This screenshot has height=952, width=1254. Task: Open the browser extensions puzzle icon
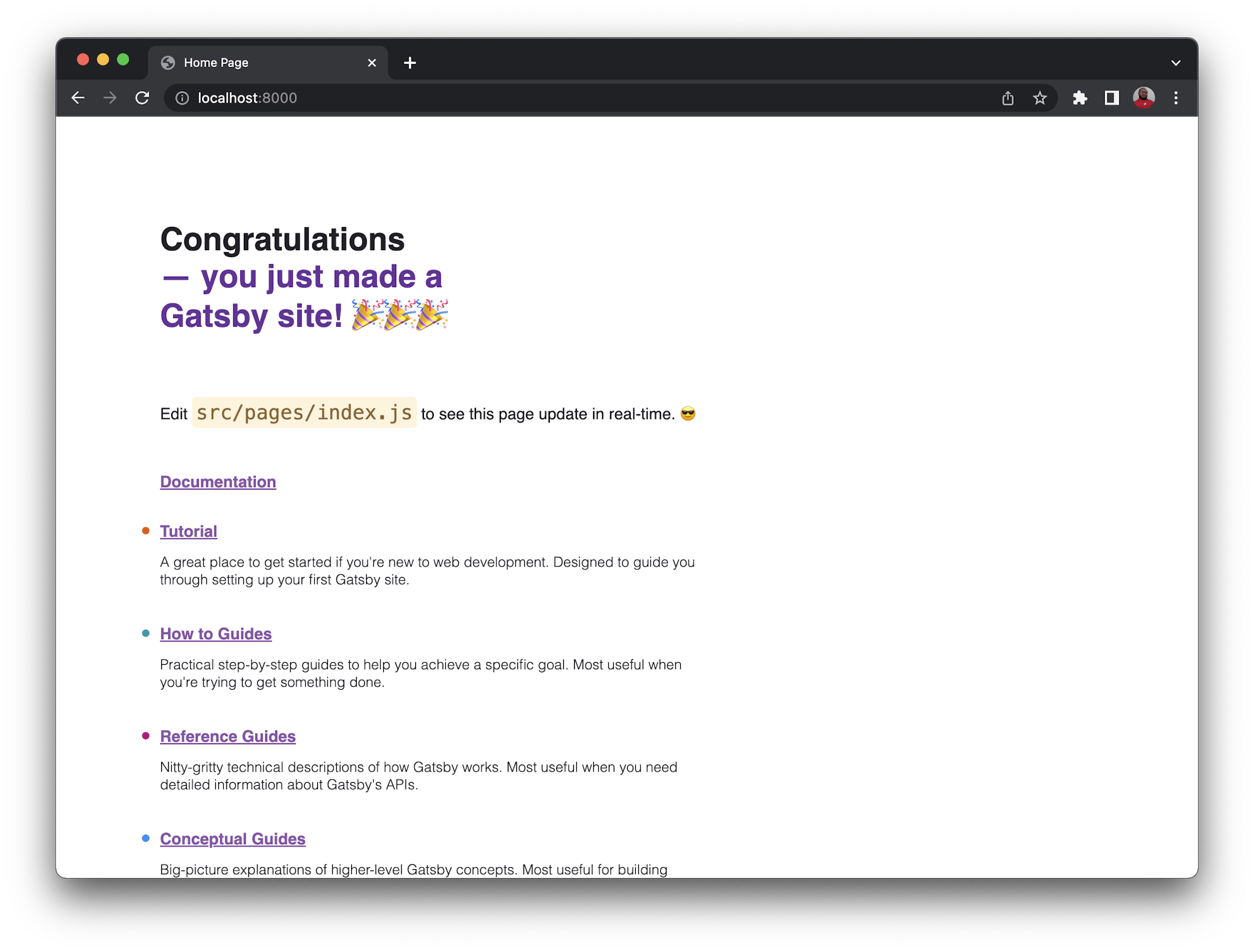1080,98
